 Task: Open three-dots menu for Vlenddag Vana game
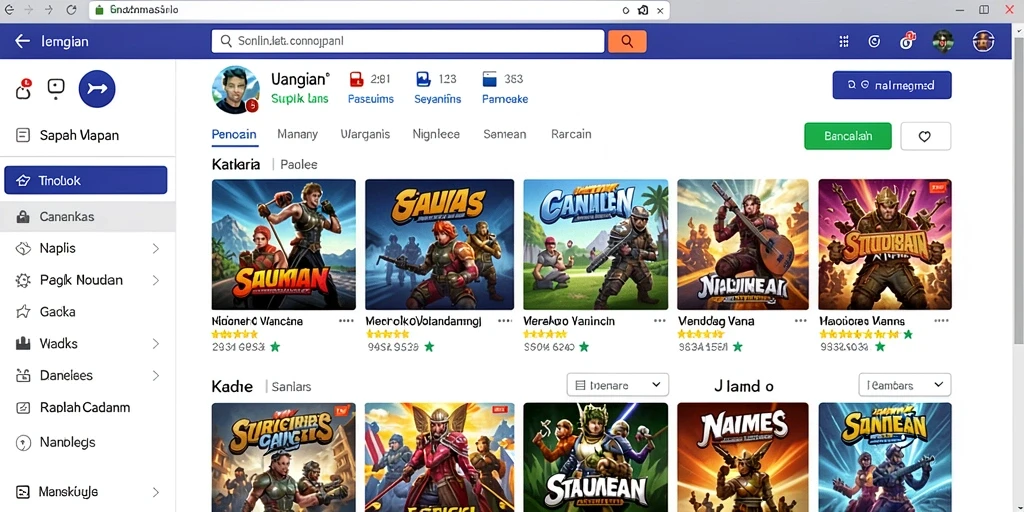pos(800,321)
